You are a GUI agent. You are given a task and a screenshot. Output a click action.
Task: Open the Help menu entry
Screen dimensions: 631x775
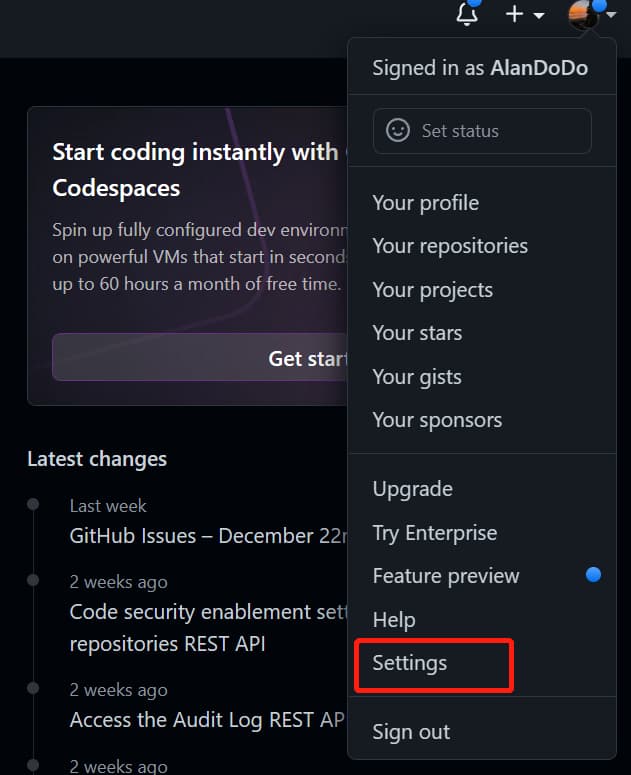coord(394,620)
